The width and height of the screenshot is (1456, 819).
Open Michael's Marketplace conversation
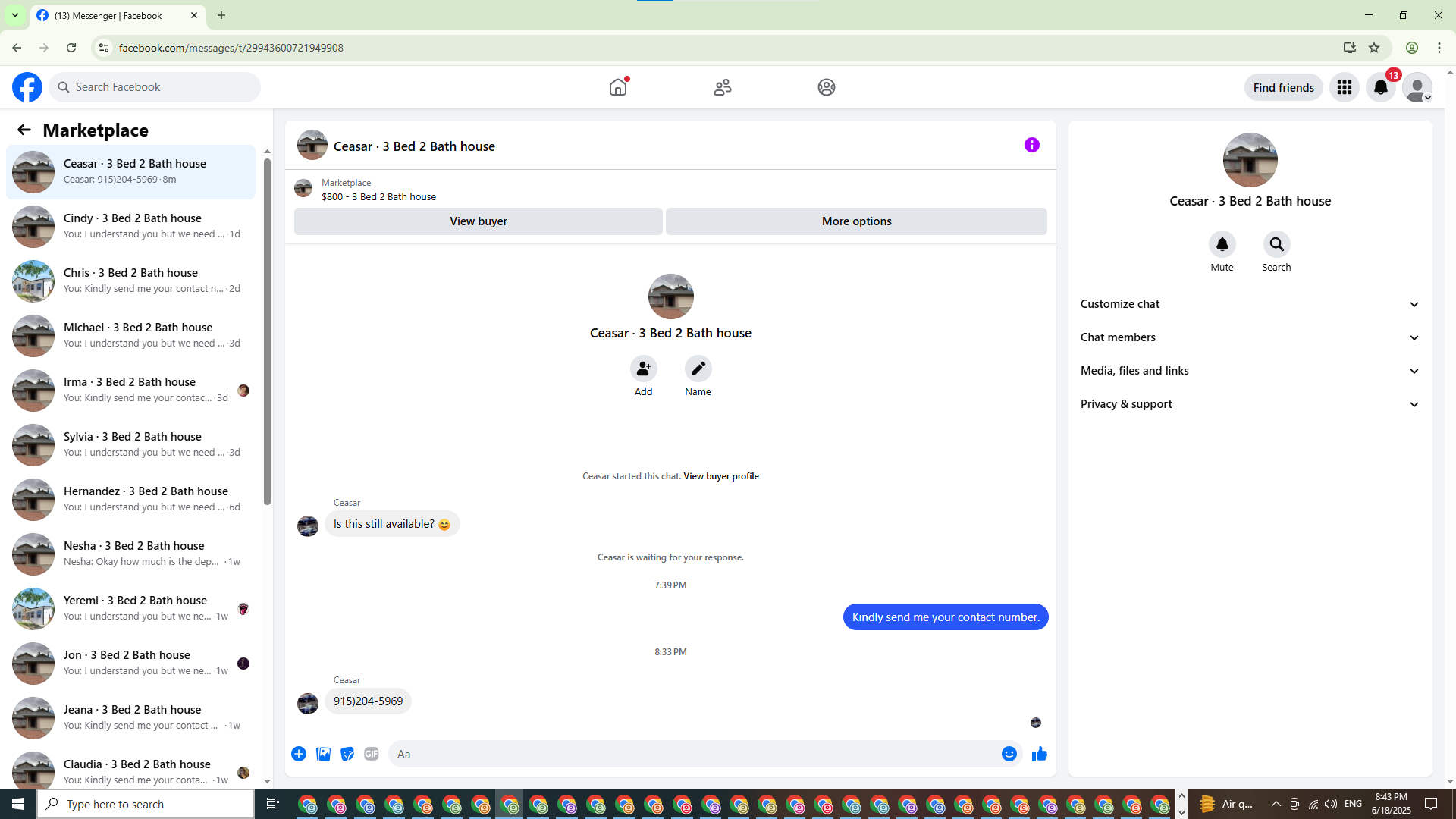coord(130,335)
